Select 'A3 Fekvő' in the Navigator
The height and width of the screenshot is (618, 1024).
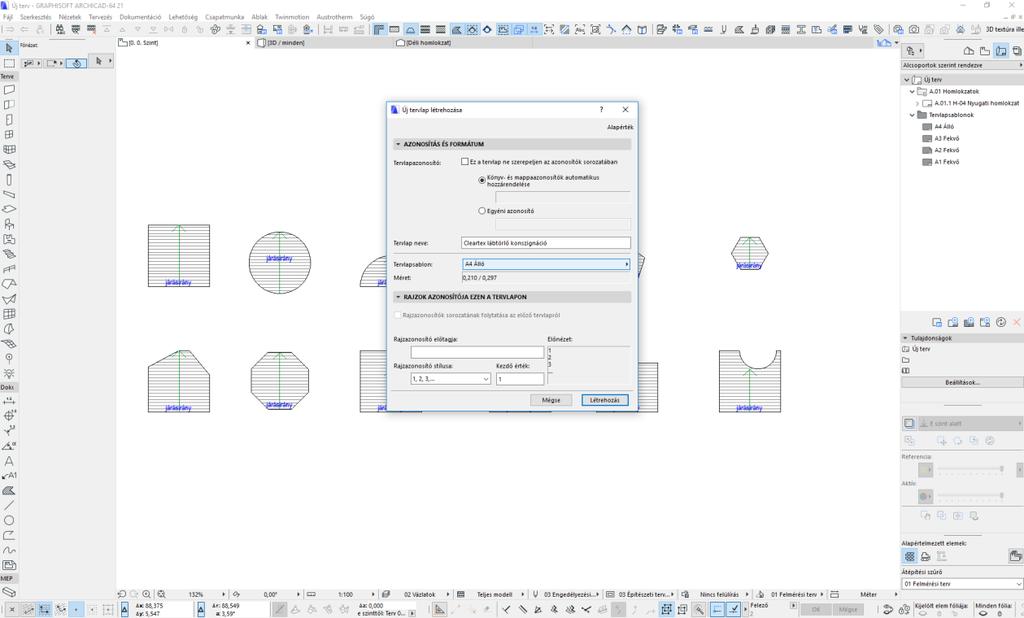[x=946, y=138]
